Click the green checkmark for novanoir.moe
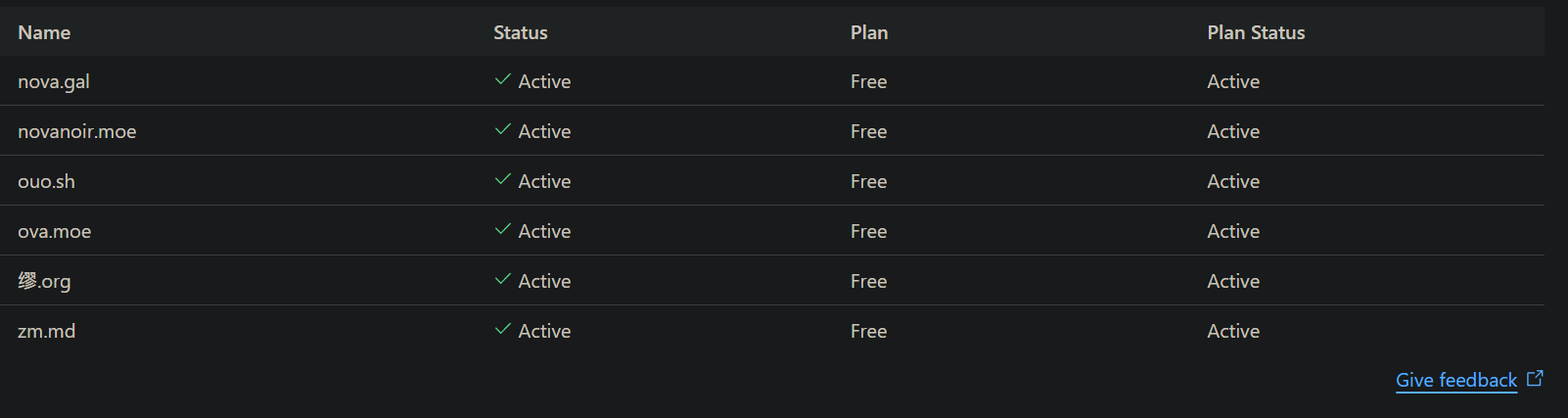Viewport: 1568px width, 418px height. (x=503, y=130)
